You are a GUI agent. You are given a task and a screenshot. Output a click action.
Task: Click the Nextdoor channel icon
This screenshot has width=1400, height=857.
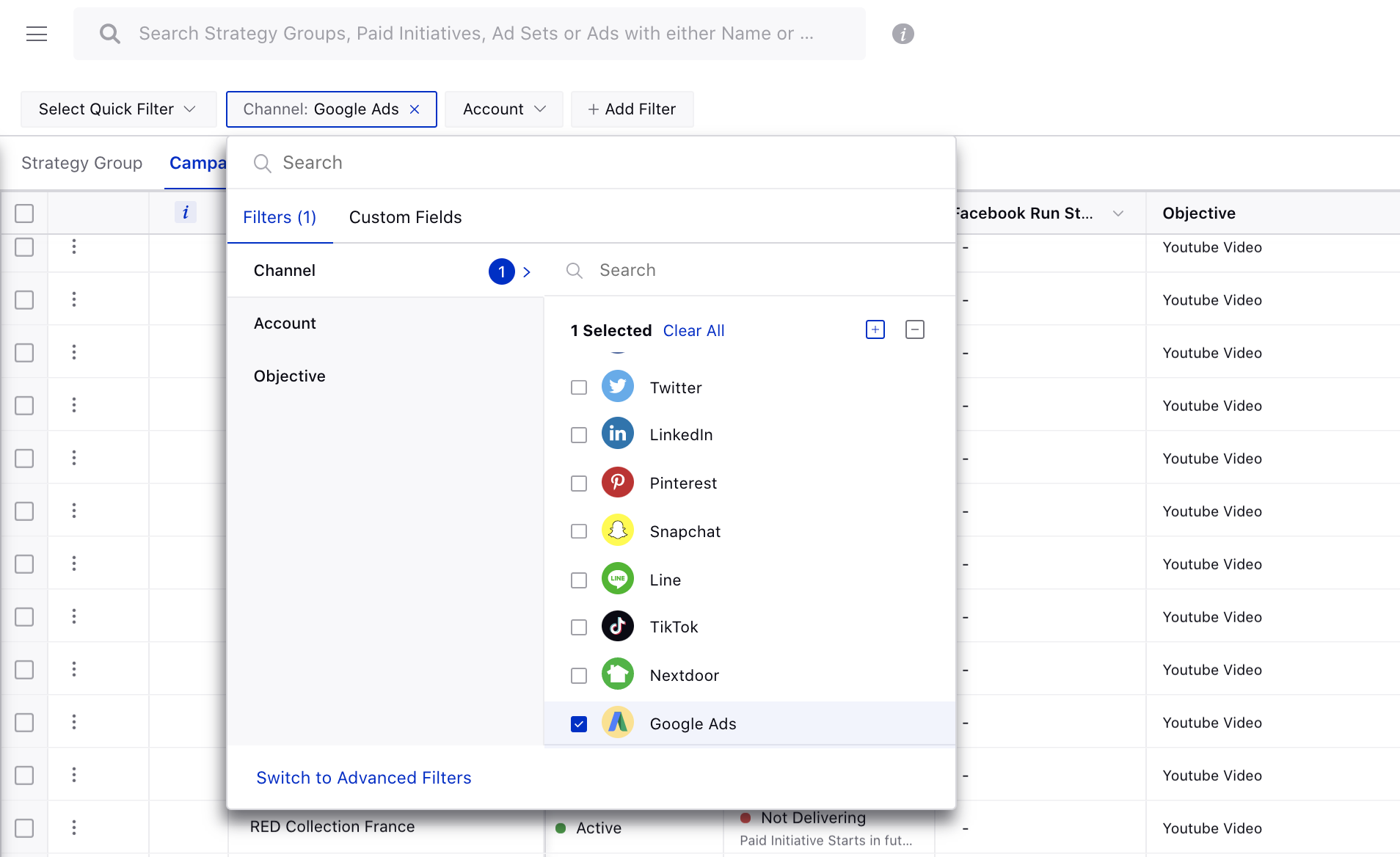(618, 674)
